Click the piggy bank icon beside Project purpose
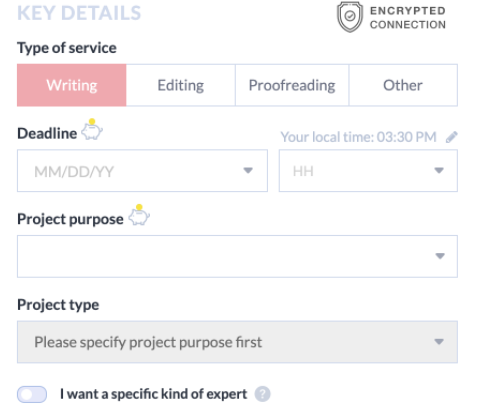 pyautogui.click(x=139, y=215)
